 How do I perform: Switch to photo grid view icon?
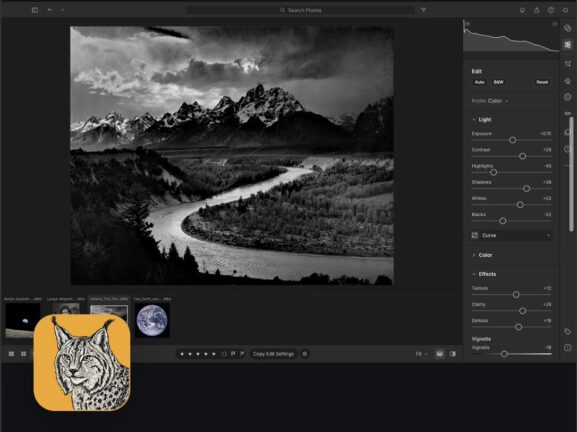(x=11, y=354)
